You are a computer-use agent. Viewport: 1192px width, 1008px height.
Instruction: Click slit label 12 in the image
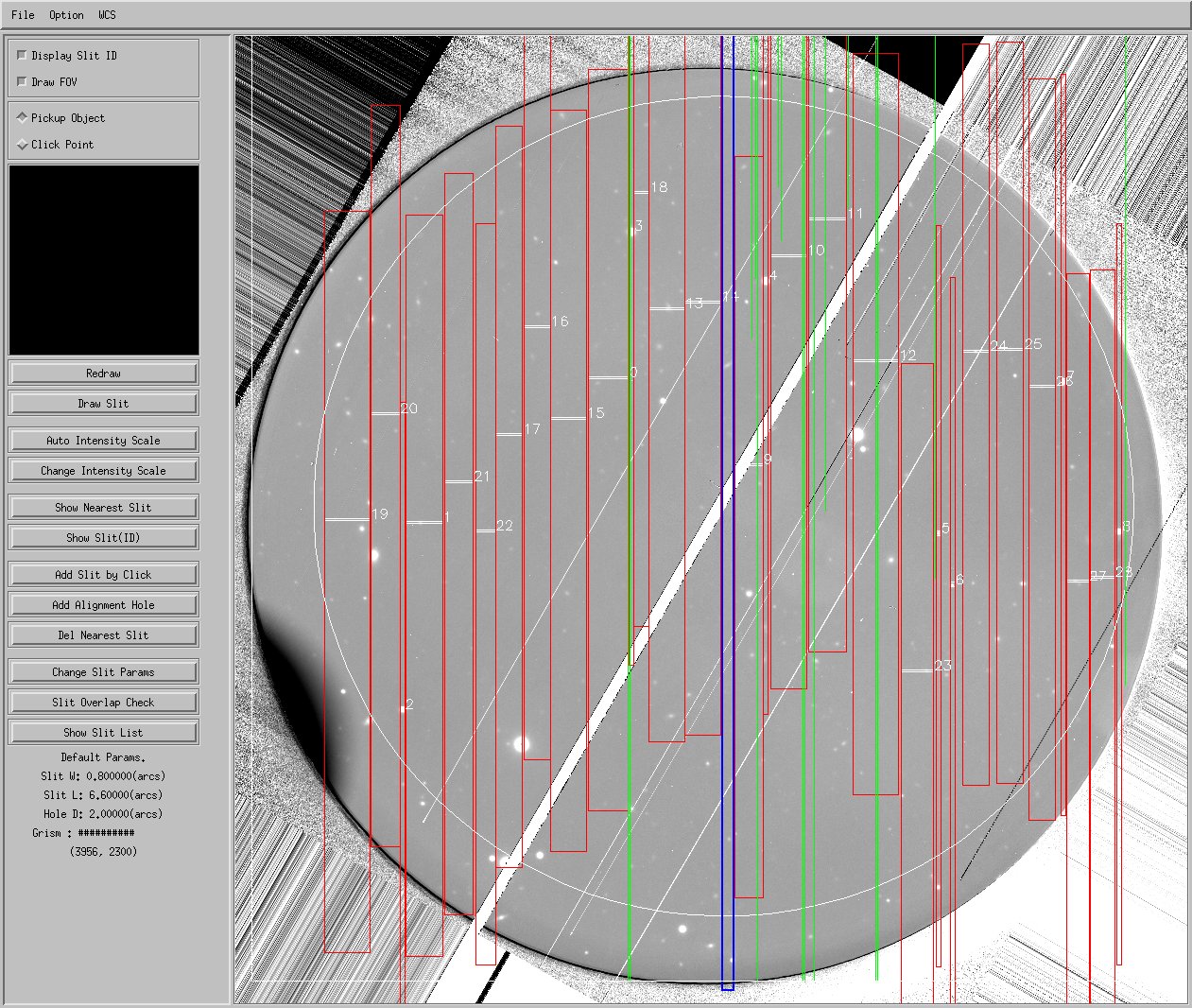(908, 356)
